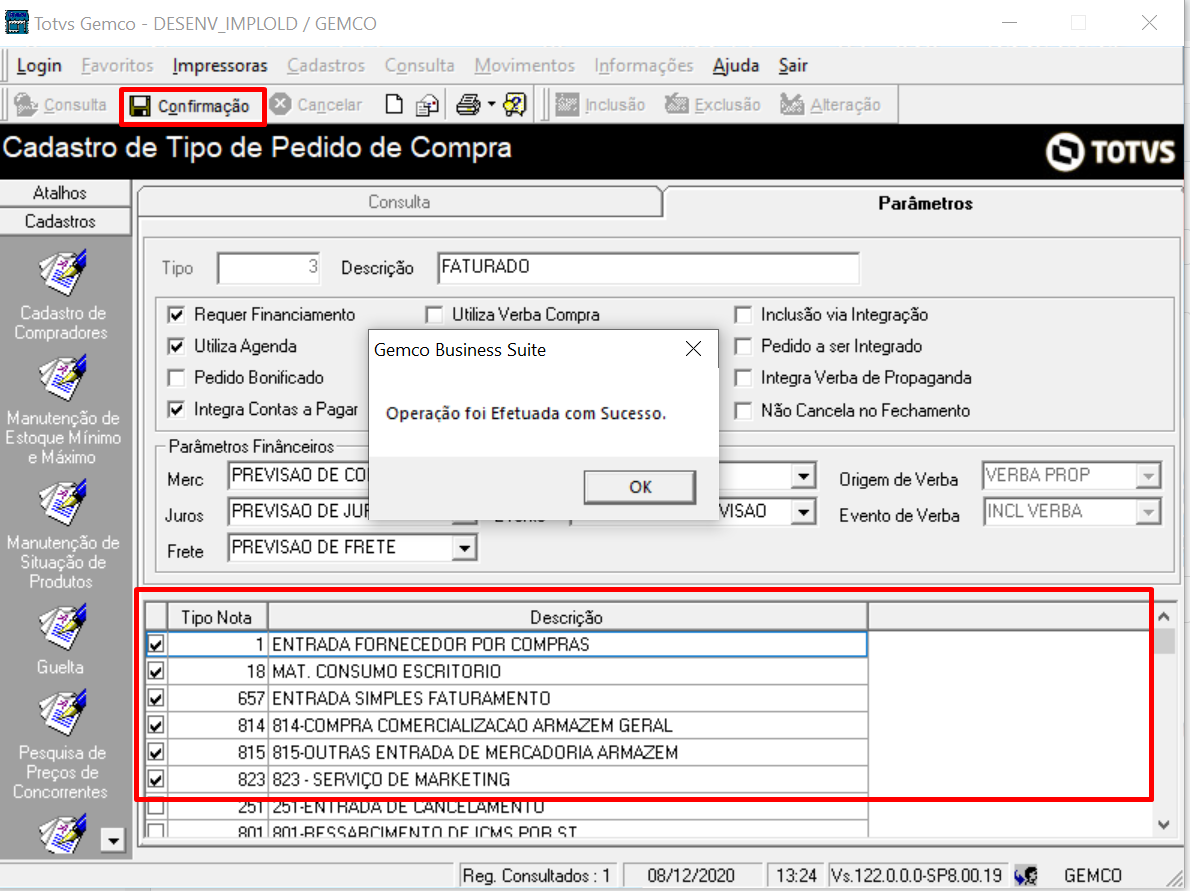Click the copy document toolbar icon
This screenshot has height=891, width=1190.
[x=427, y=105]
